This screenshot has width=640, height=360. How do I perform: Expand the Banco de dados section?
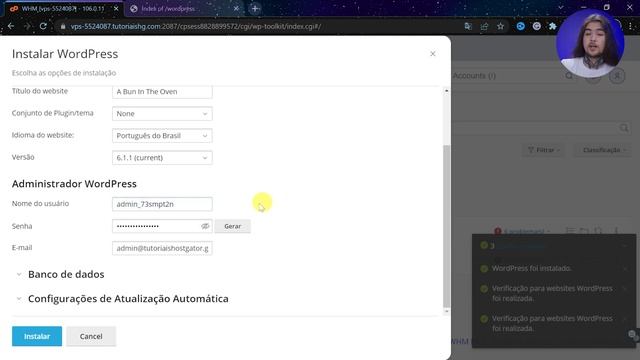click(65, 274)
